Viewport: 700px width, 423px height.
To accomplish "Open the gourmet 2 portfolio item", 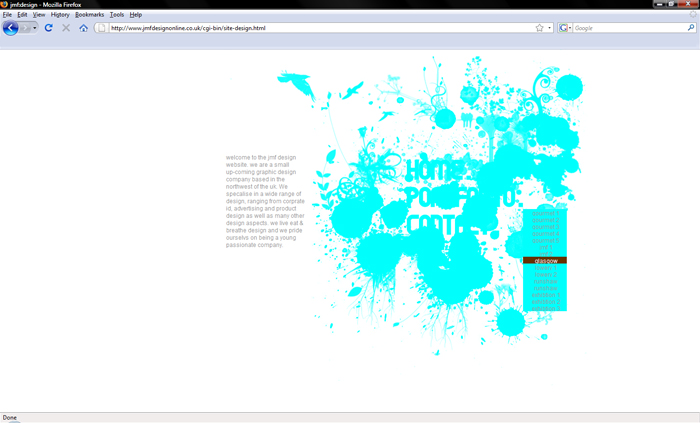I will (x=545, y=220).
